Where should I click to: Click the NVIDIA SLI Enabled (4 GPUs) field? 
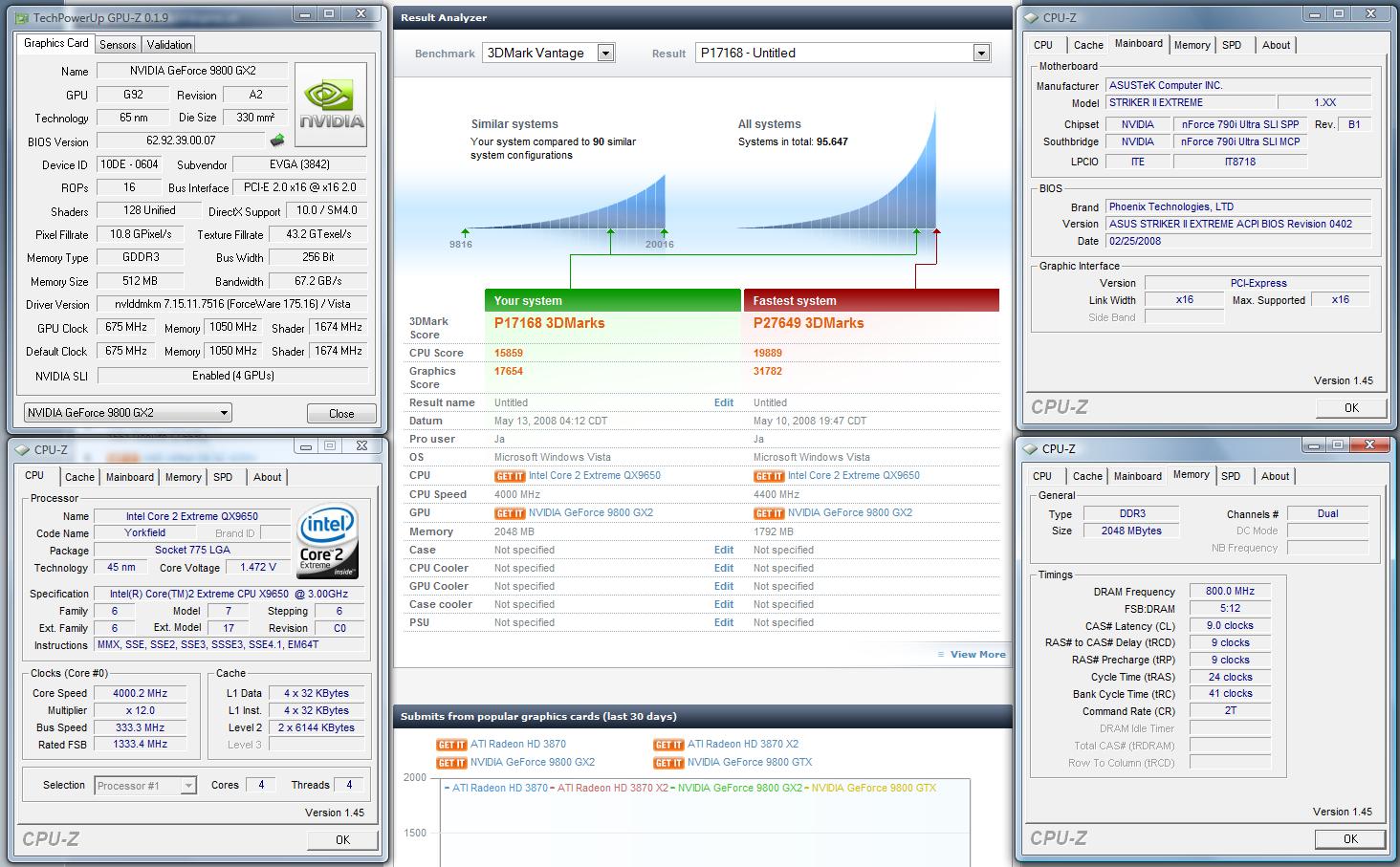click(232, 376)
